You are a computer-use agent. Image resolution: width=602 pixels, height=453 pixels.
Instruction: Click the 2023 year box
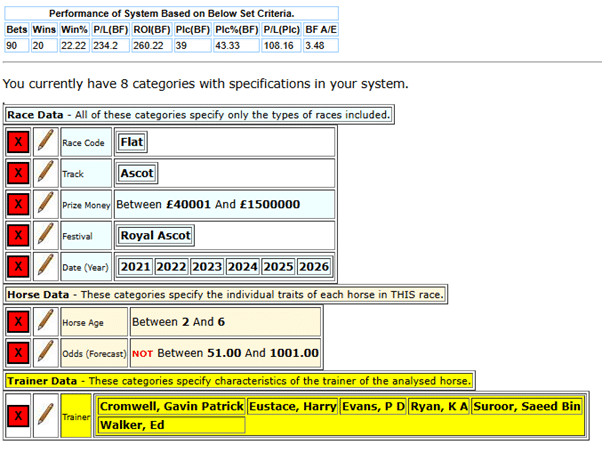coord(207,267)
